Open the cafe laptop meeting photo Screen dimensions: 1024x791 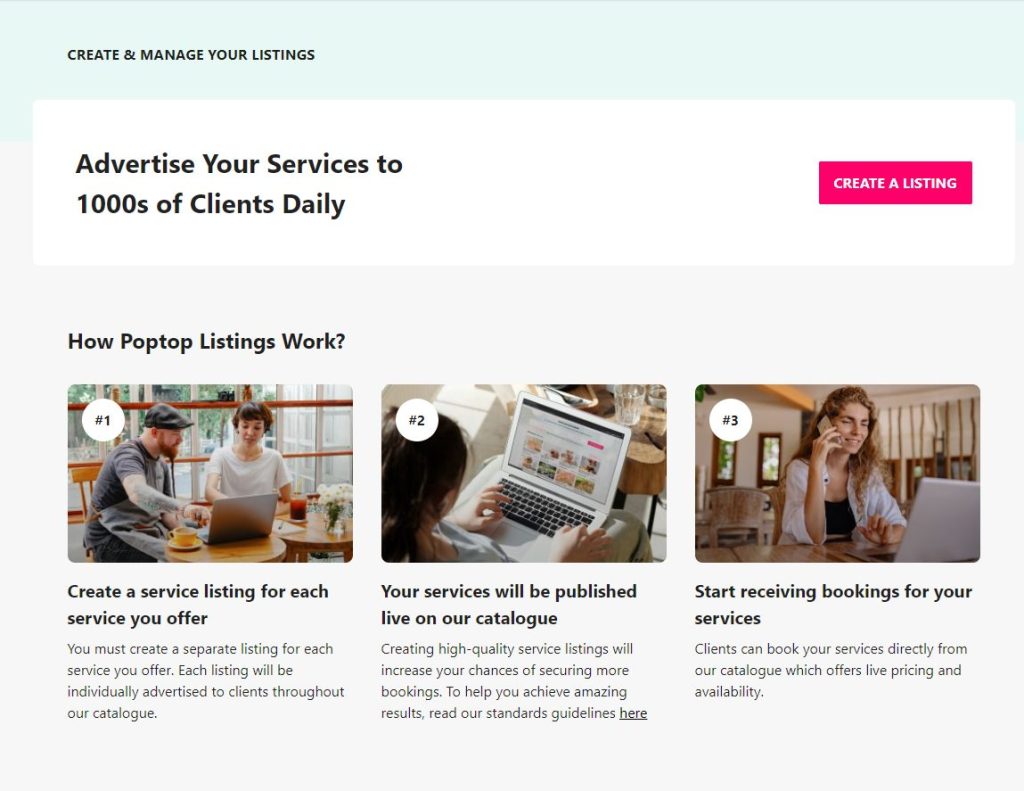pyautogui.click(x=210, y=473)
